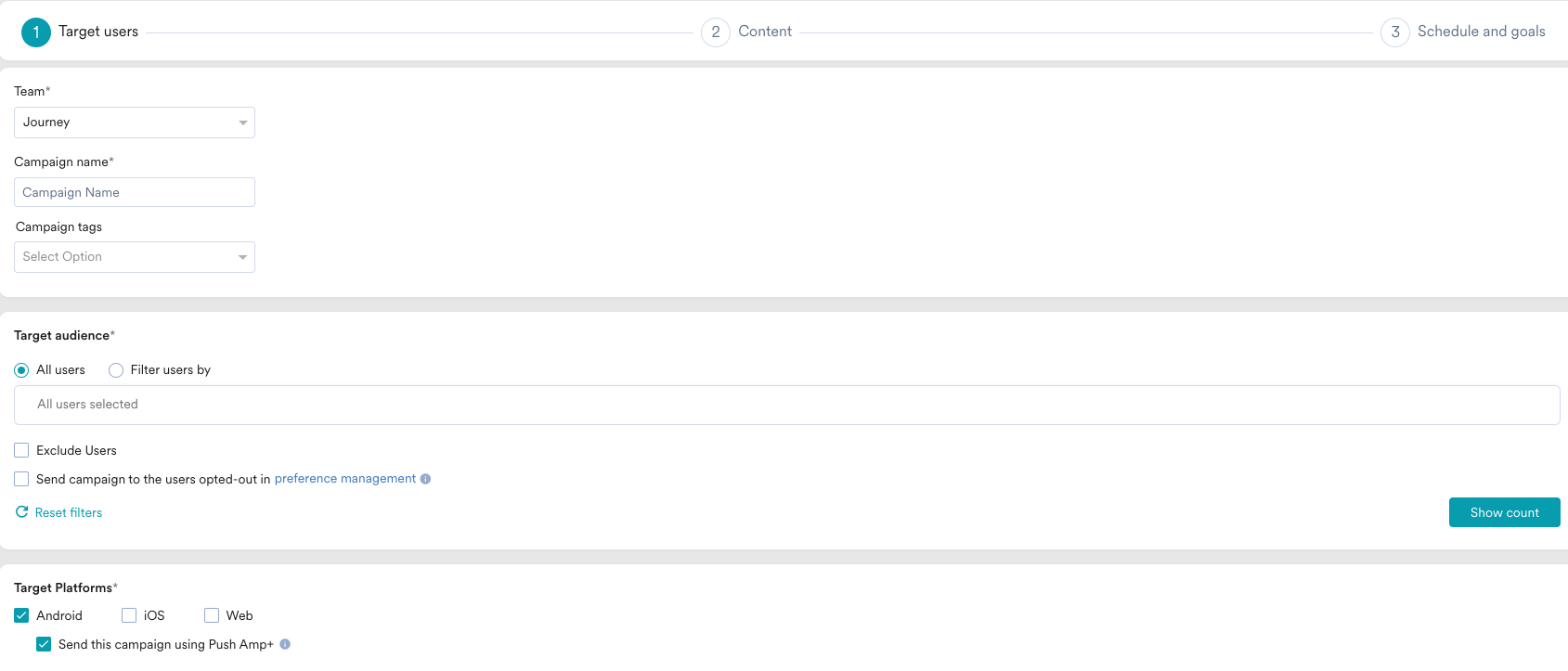Disable Send using Push Amp+ checkbox

point(44,644)
